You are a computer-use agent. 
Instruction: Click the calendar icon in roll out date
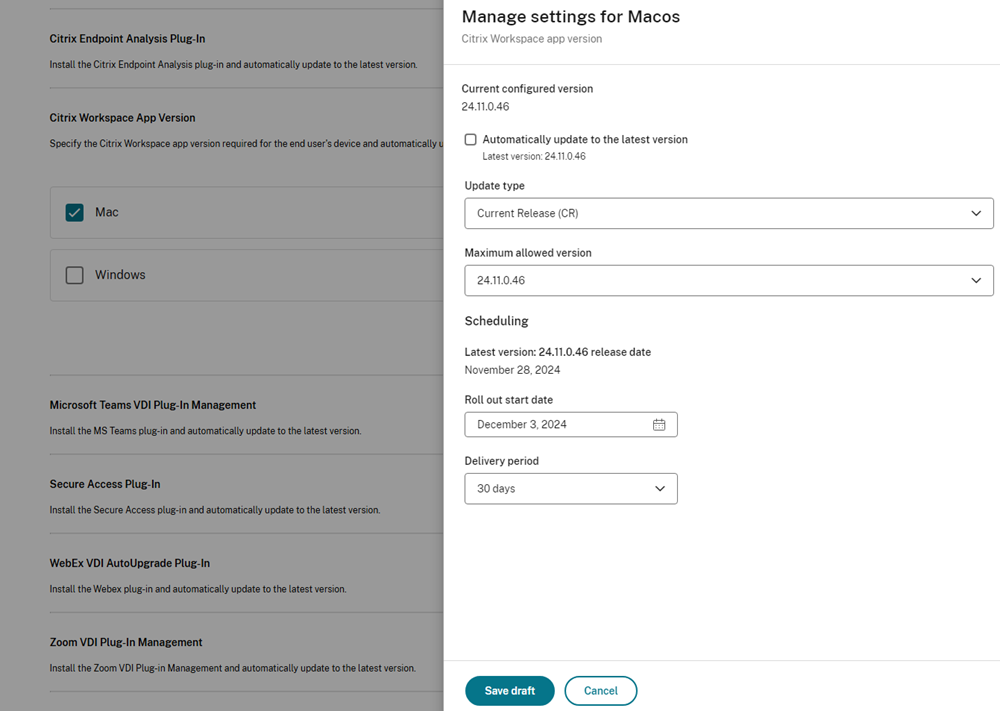(x=659, y=425)
